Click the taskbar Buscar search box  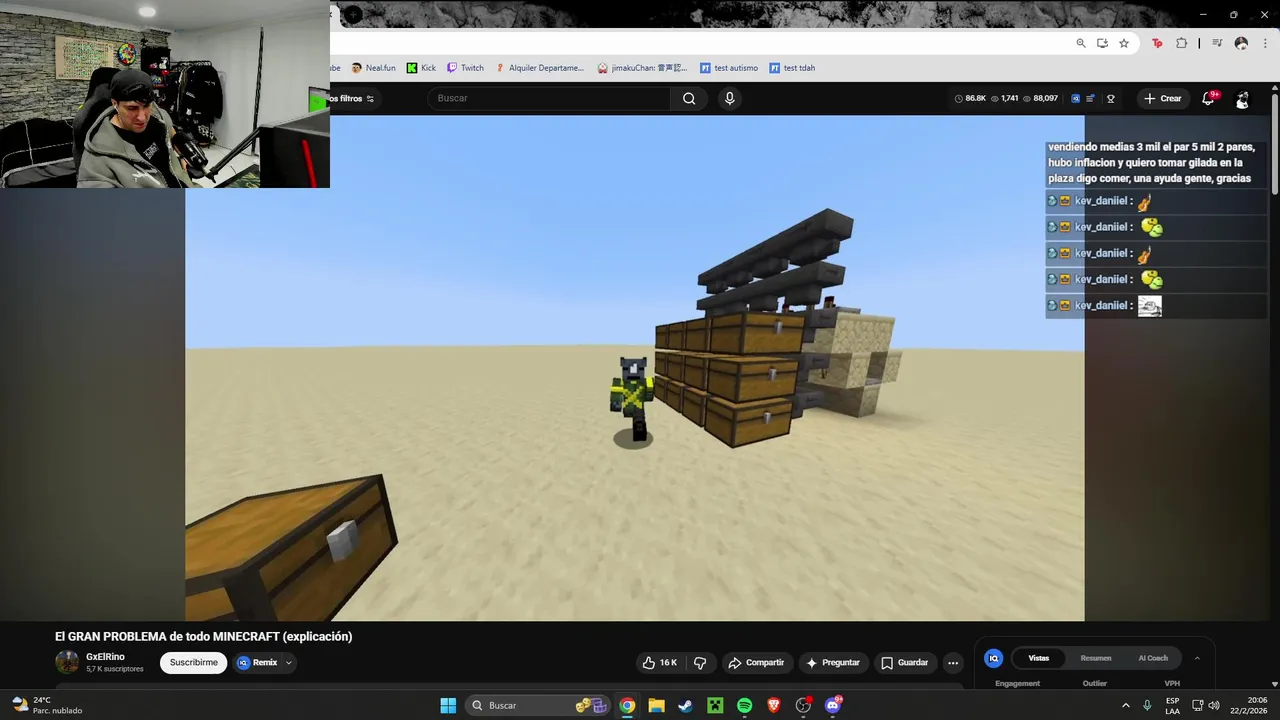540,705
